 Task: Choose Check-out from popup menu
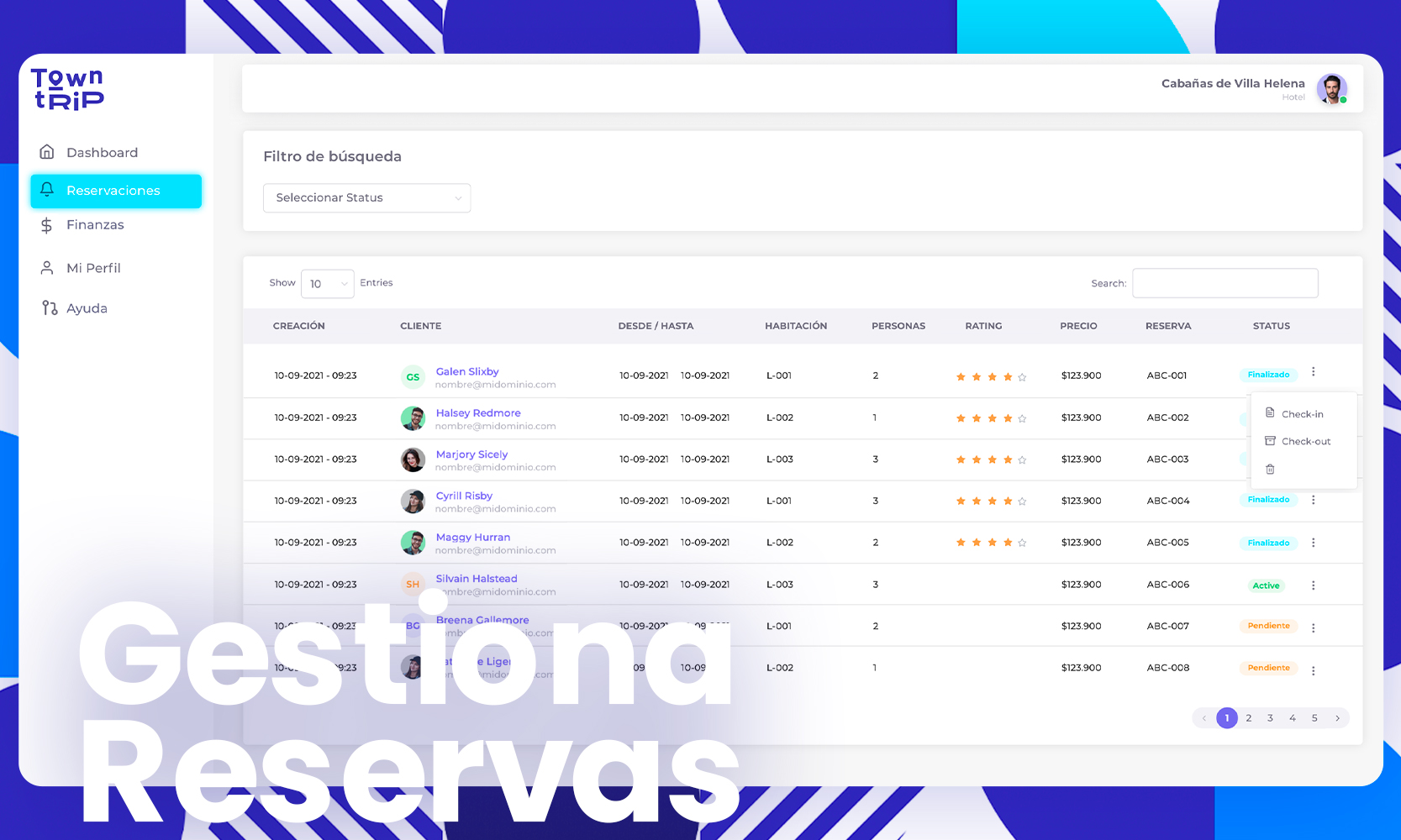(x=1305, y=441)
